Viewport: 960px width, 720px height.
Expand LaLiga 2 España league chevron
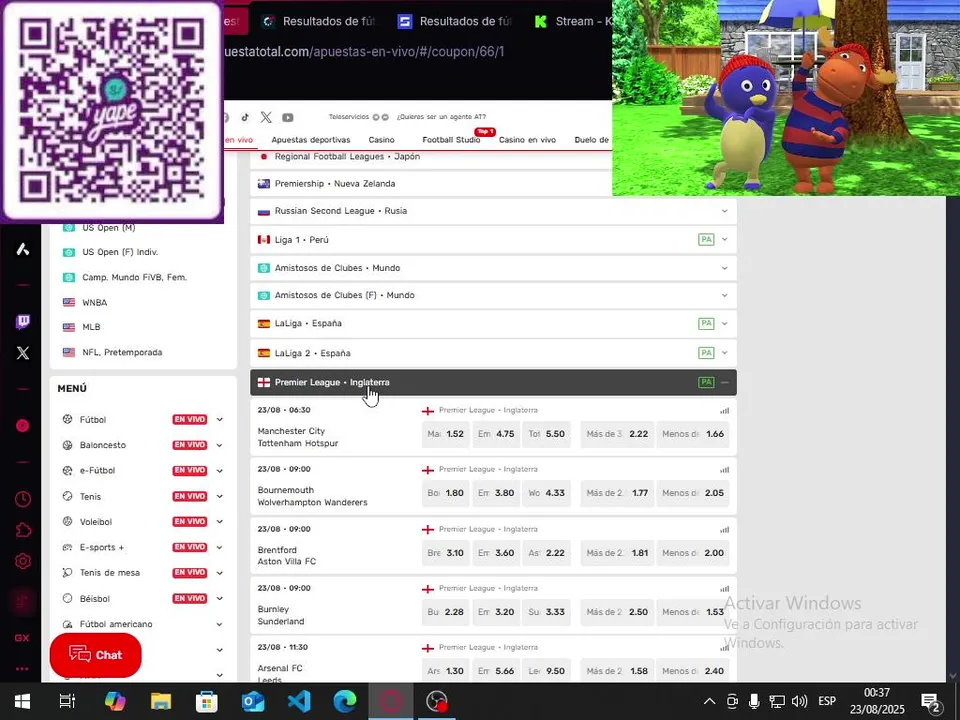(x=724, y=353)
